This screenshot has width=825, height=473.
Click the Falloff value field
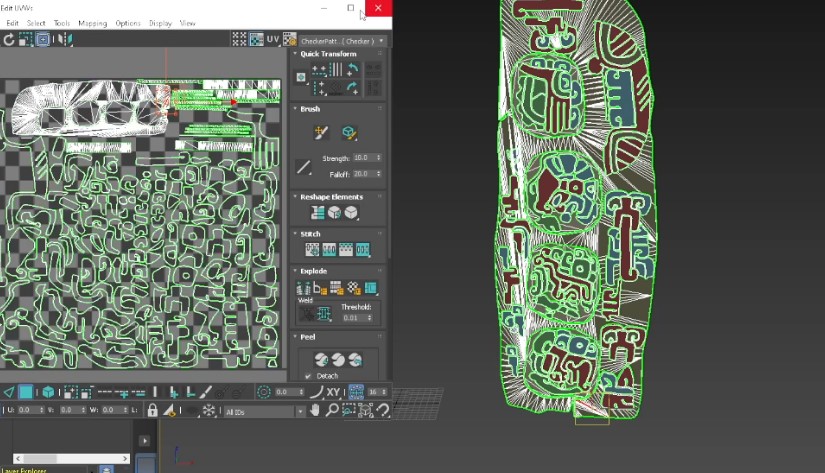[x=364, y=174]
